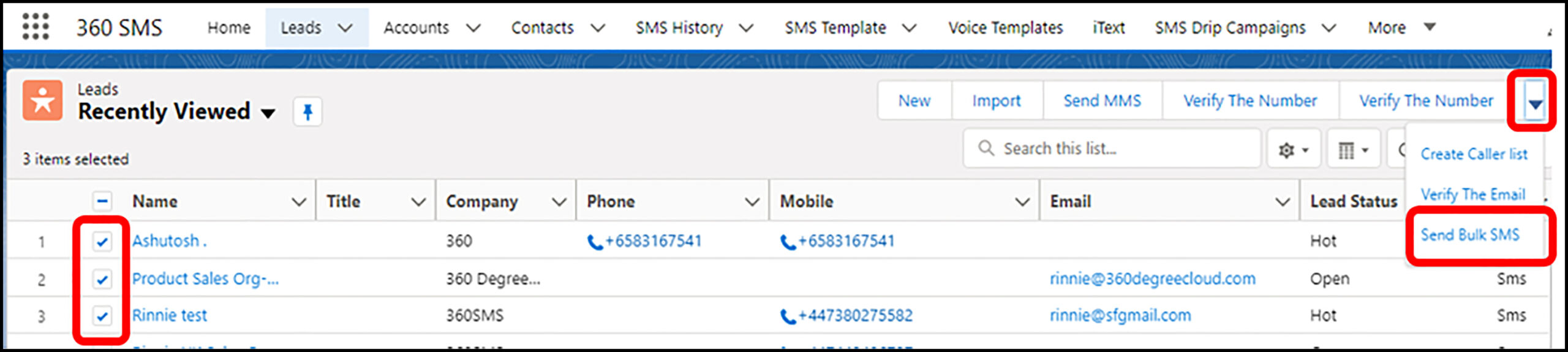Expand the Contacts tab dropdown chevron

598,28
